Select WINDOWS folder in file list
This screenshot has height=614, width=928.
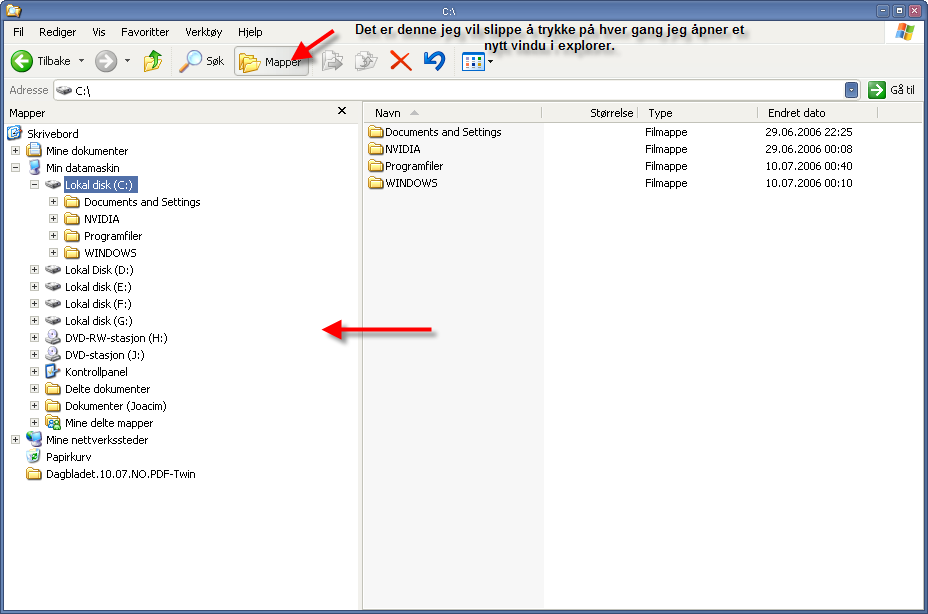[403, 183]
